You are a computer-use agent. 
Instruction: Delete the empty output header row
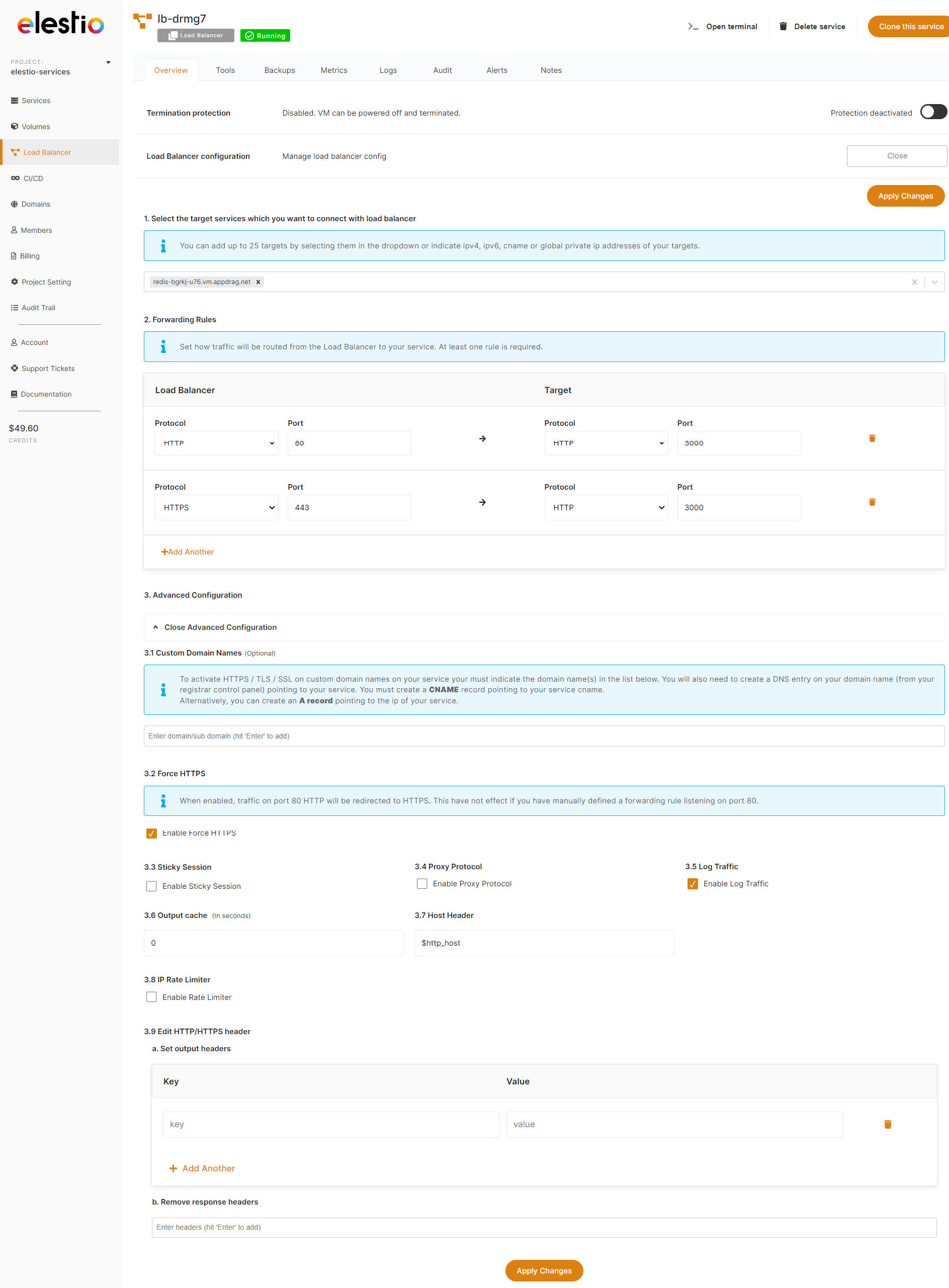tap(888, 1124)
